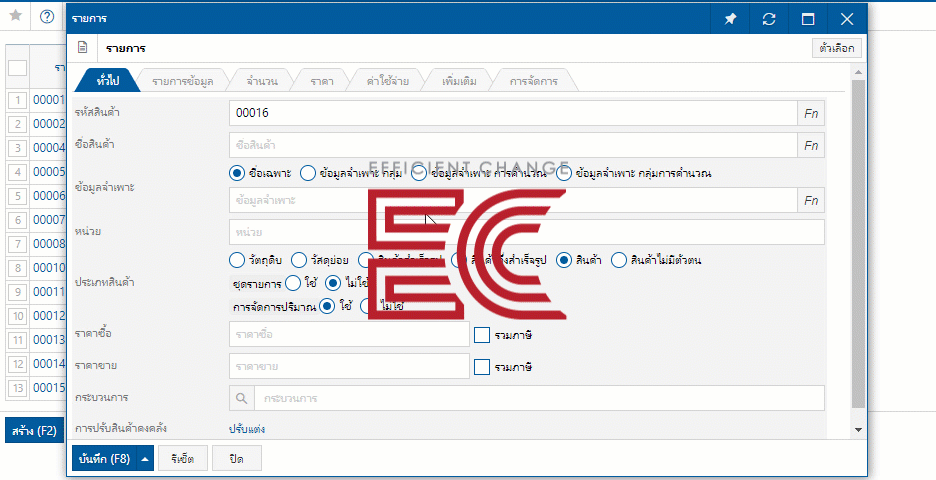Focus the ชื่อสินค้า input field
936x480 pixels.
coord(513,145)
